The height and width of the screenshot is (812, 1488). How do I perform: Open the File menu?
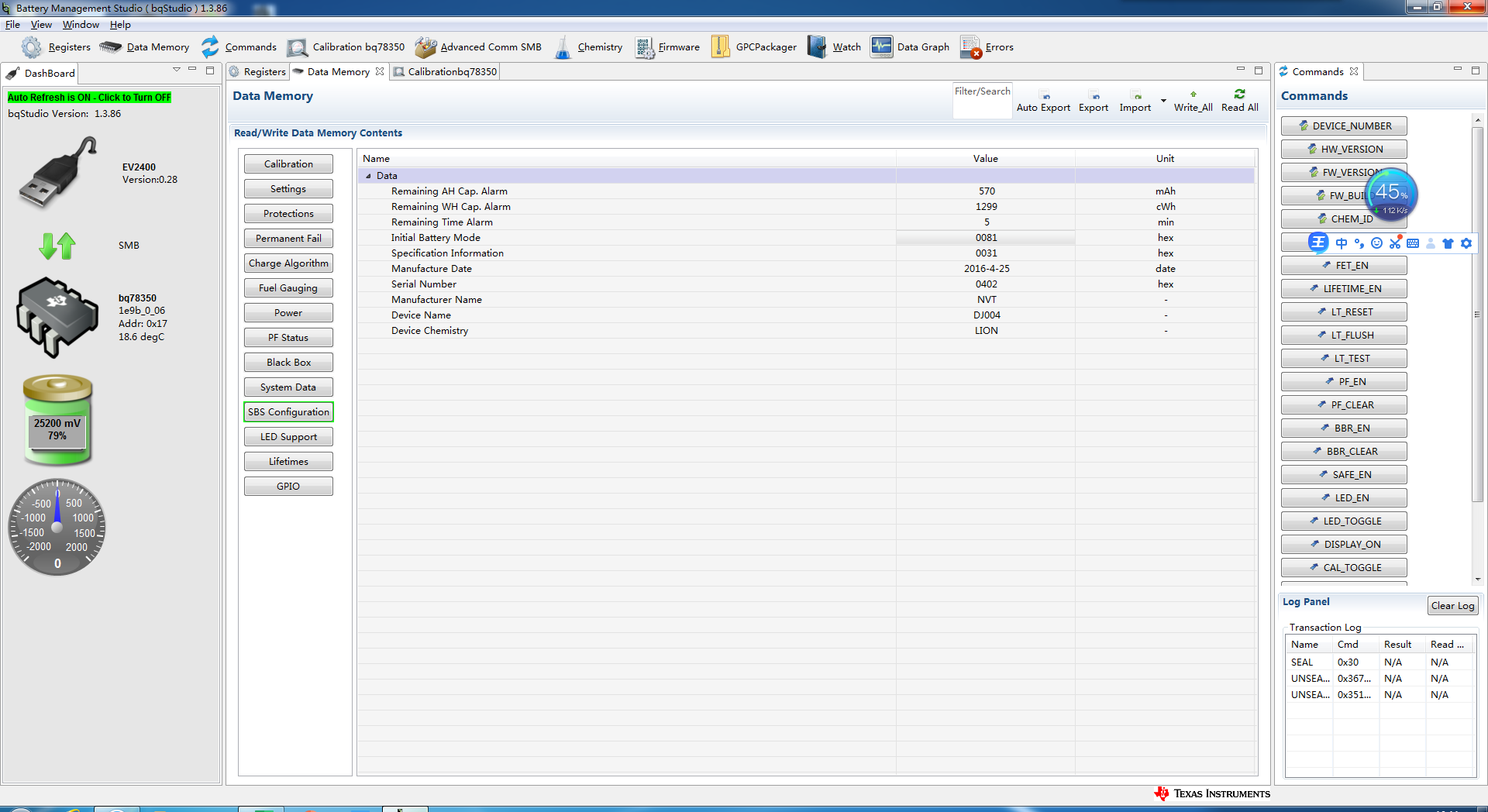pos(12,25)
